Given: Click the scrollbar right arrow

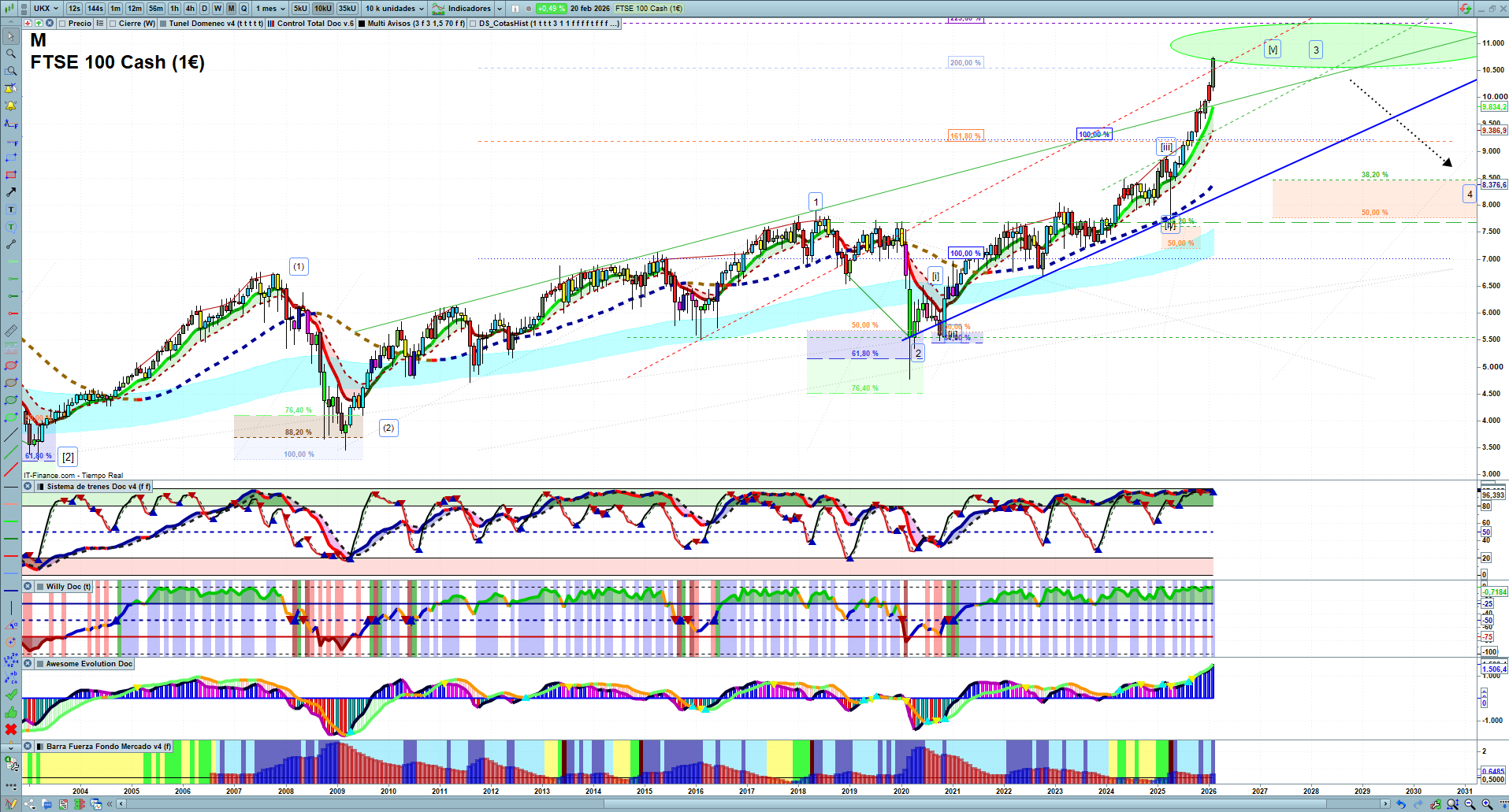Looking at the screenshot, I should click(x=1386, y=804).
